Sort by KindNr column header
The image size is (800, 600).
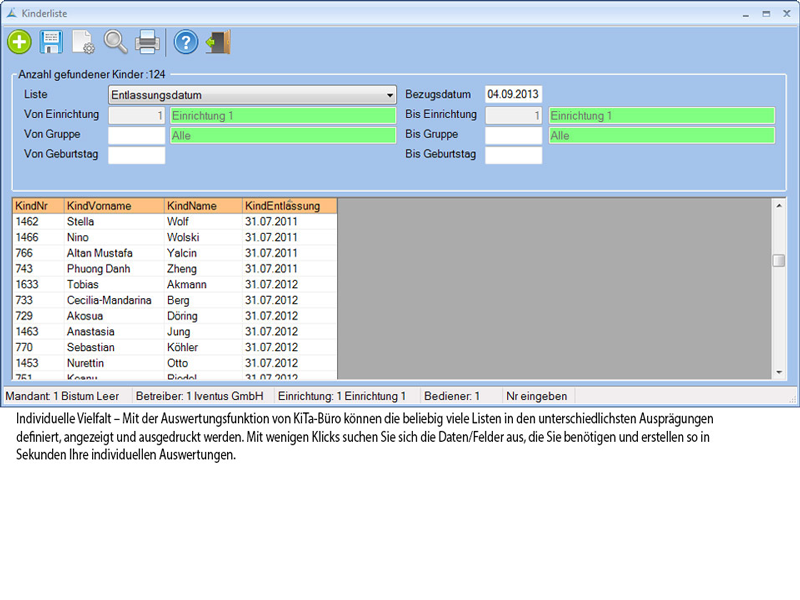(37, 206)
